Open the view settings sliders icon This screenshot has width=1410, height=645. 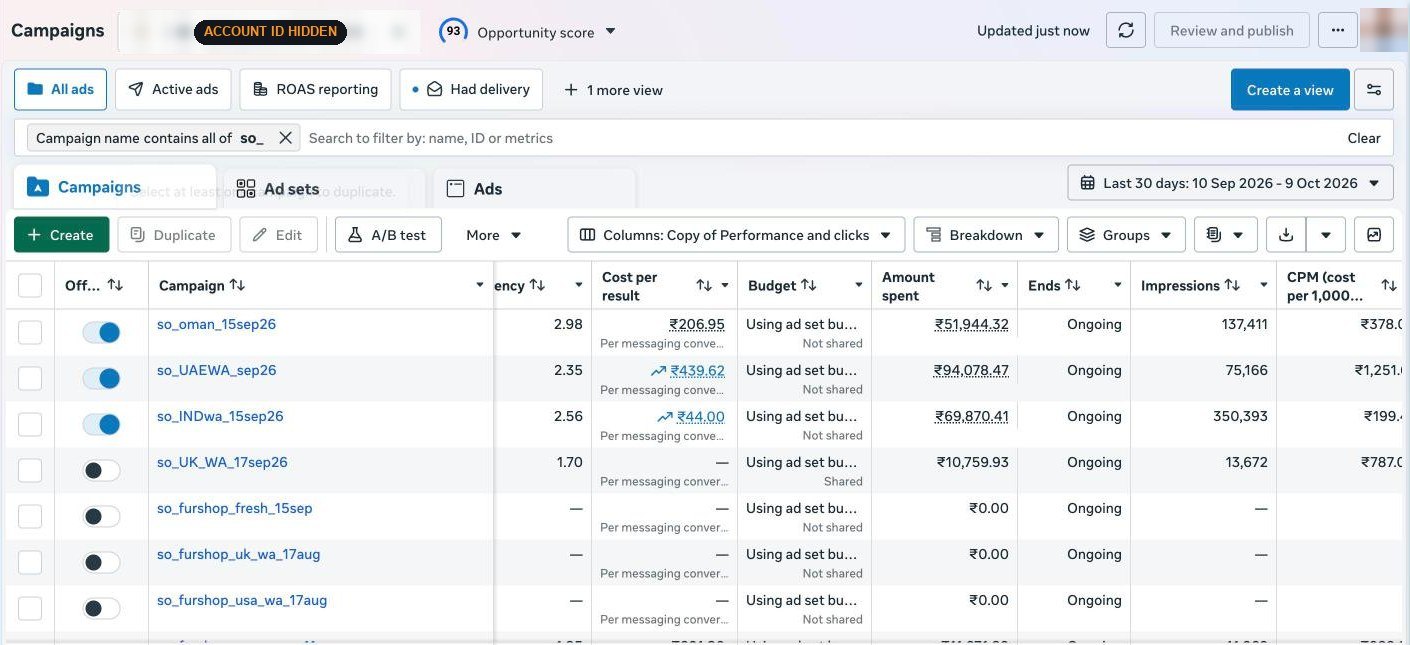[1374, 90]
